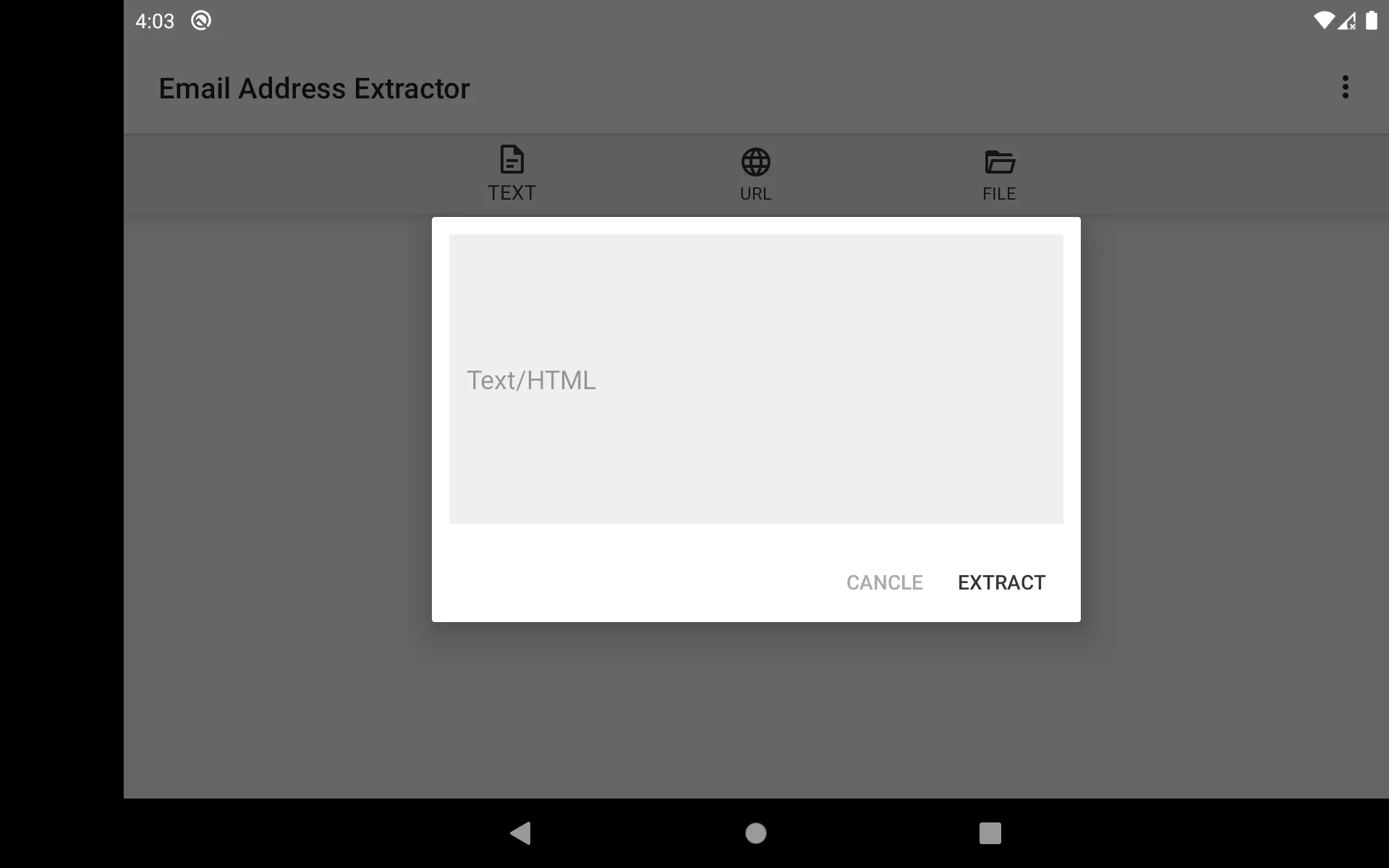The height and width of the screenshot is (868, 1389).
Task: Click the CANCLE button
Action: point(884,582)
